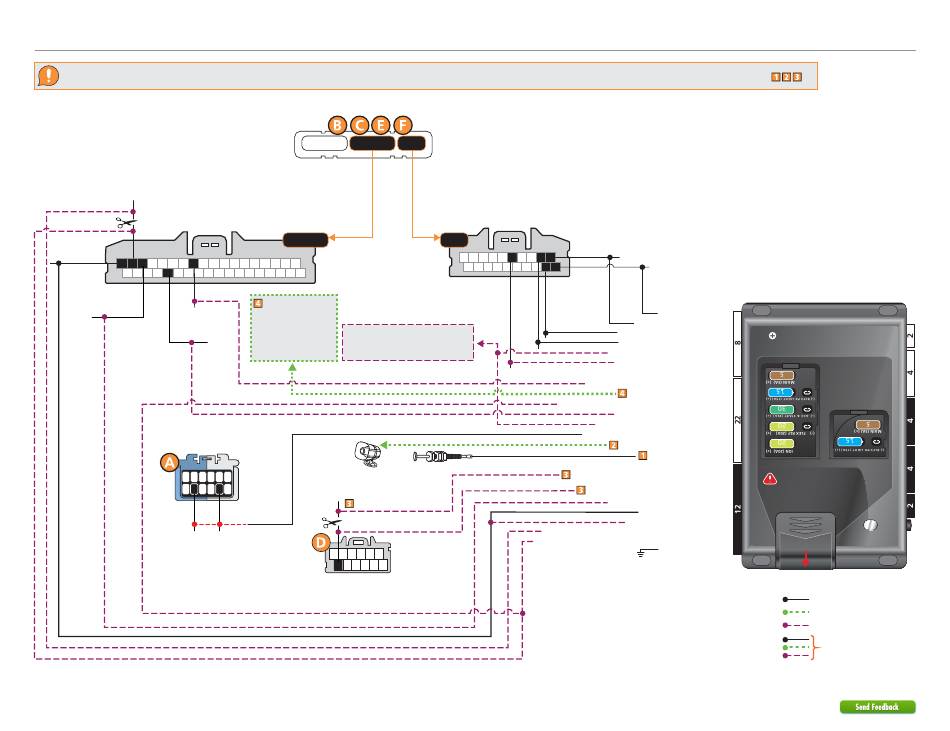
Task: Click the plus symbol on the module cover
Action: [772, 336]
